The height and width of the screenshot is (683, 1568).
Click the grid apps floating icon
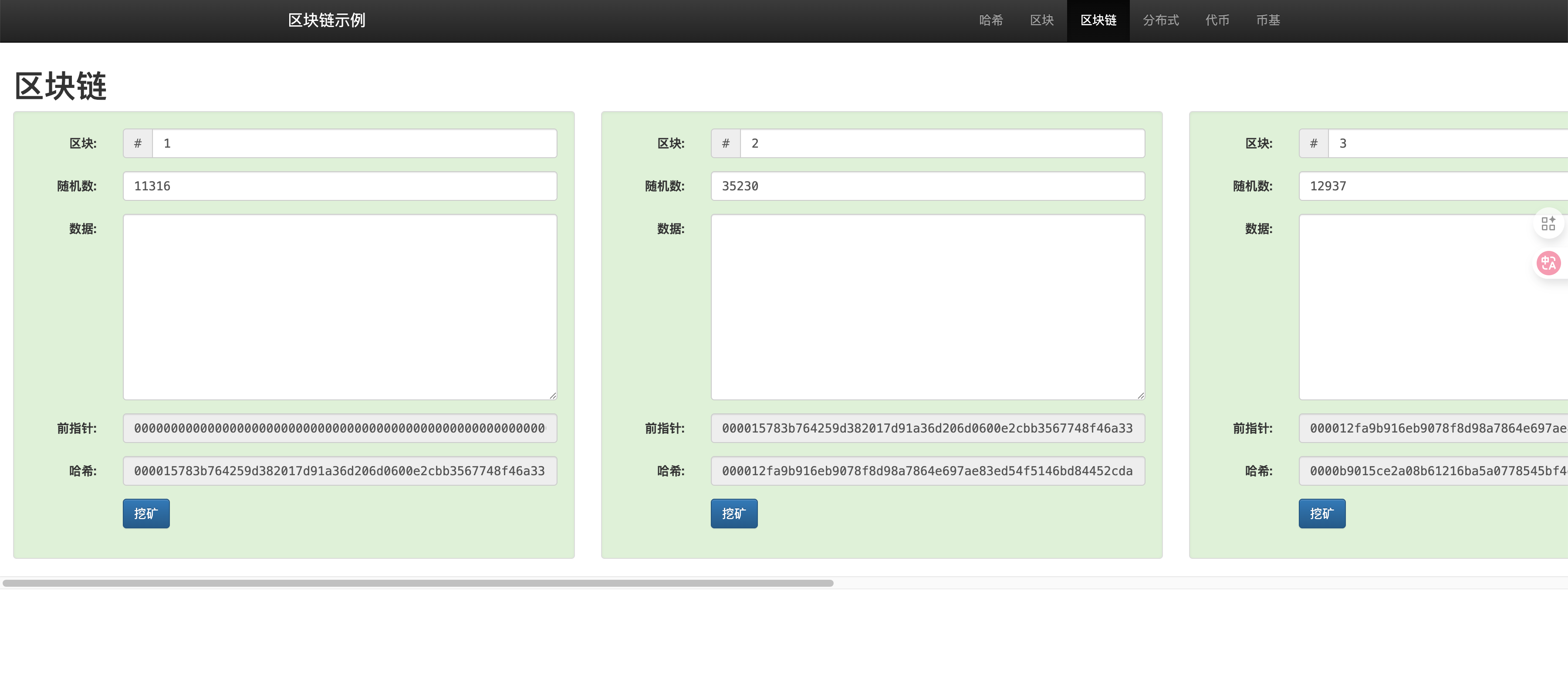click(1548, 223)
